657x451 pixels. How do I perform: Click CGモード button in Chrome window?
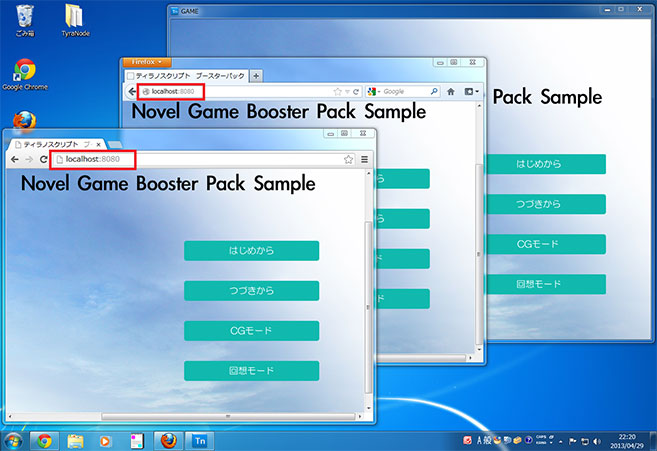click(251, 331)
